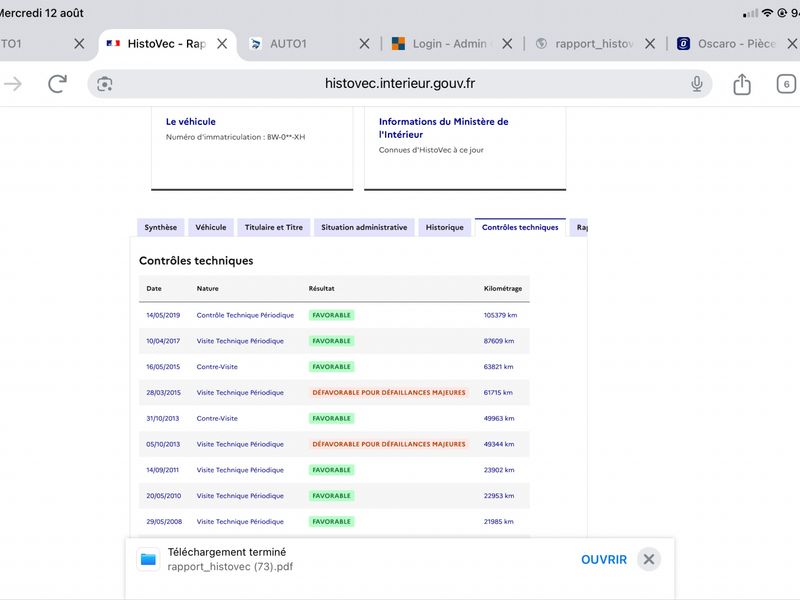Open the Synthèse tab
Screen dimensions: 800x600
(161, 228)
